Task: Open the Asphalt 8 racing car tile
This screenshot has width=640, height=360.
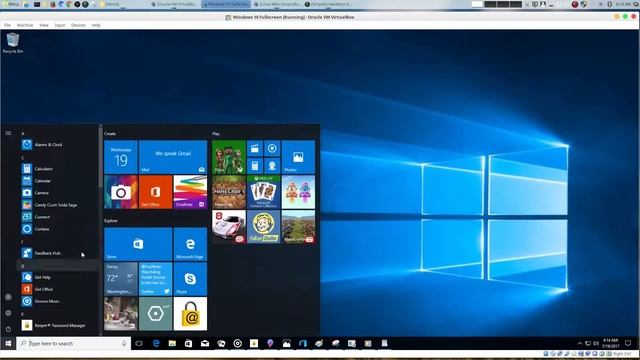Action: 229,227
